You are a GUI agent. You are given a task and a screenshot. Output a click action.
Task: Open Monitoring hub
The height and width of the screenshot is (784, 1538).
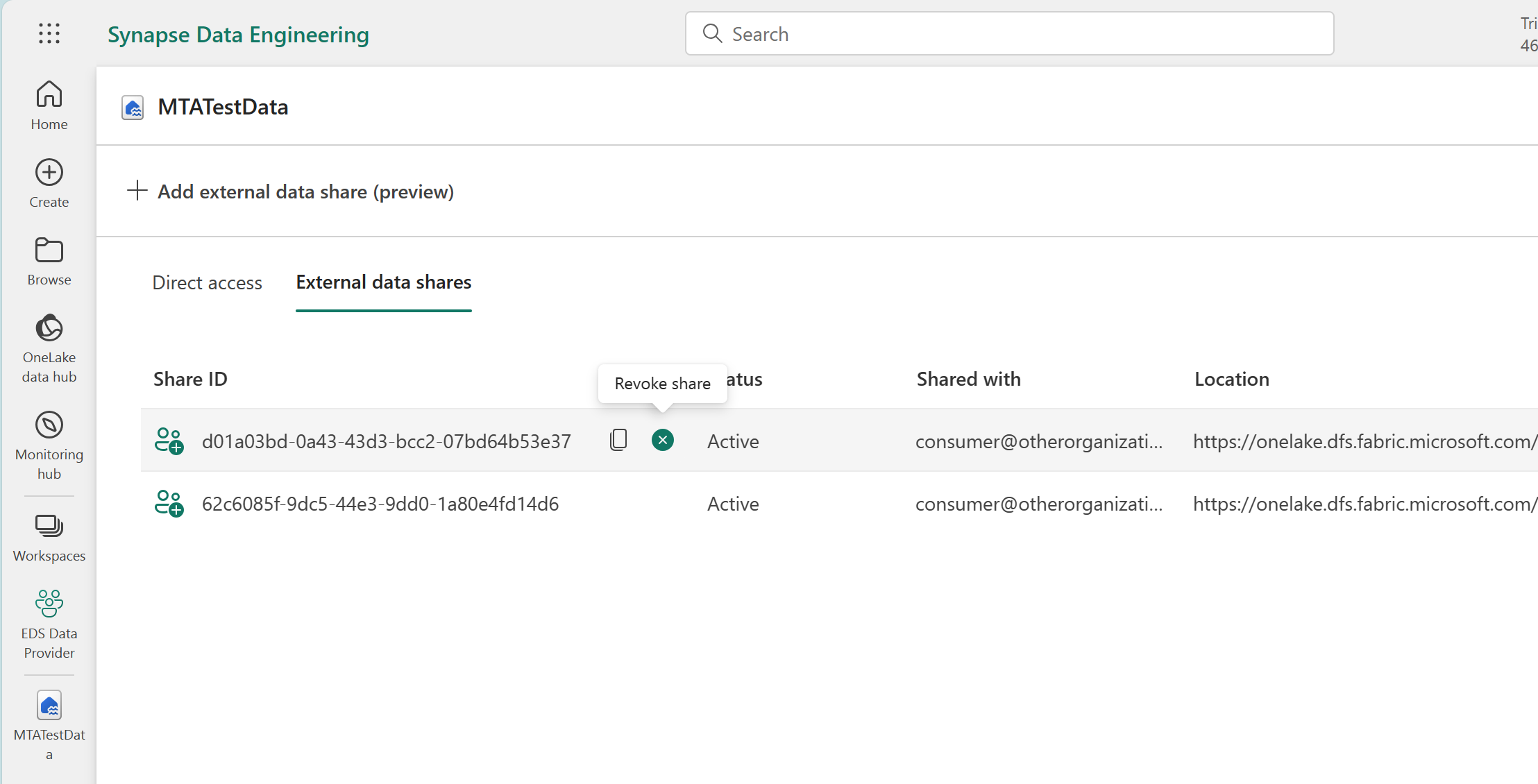[x=49, y=445]
